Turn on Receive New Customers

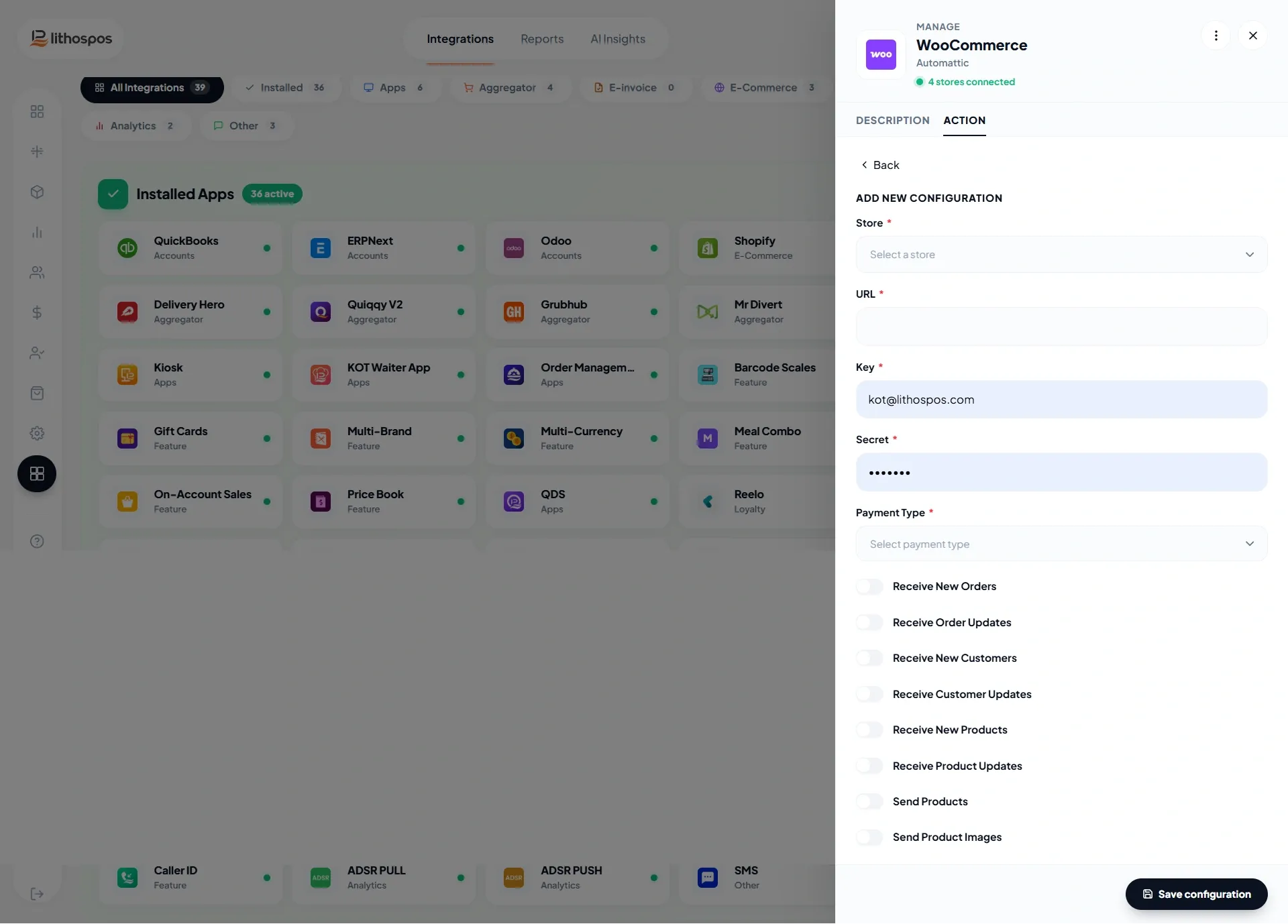click(x=869, y=658)
